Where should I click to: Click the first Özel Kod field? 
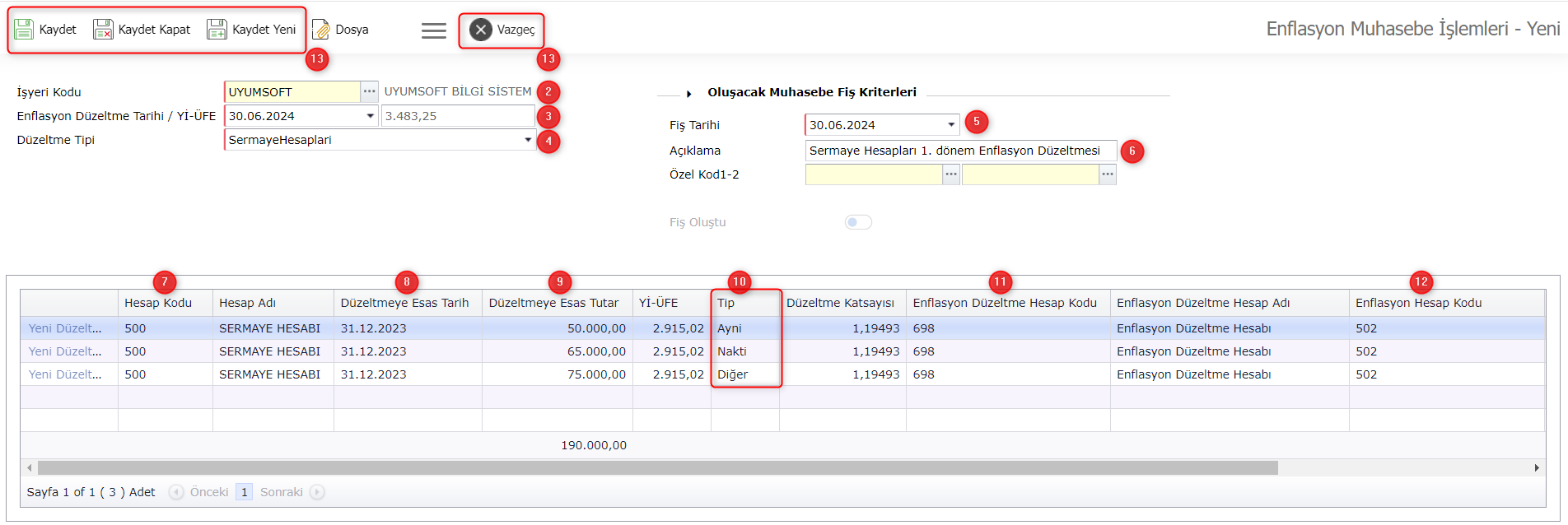(x=874, y=174)
